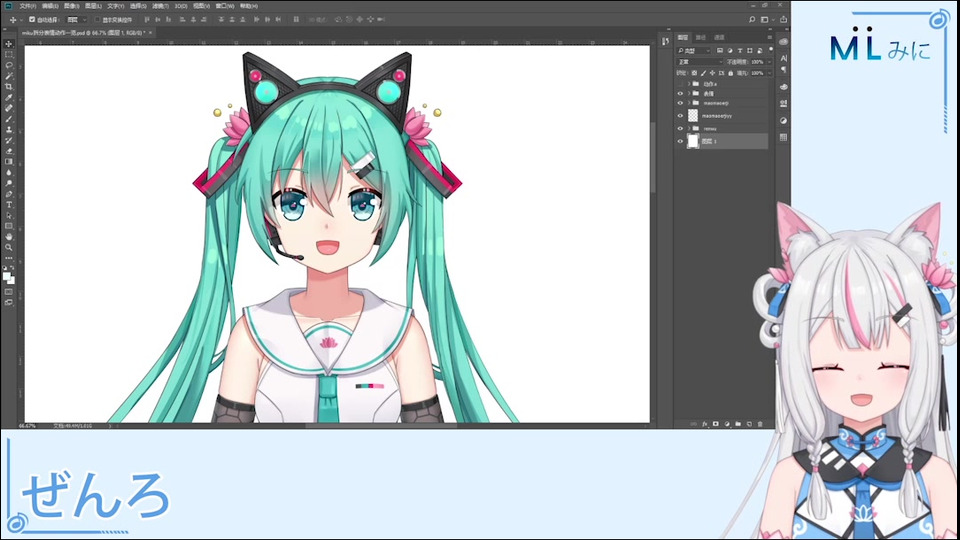The image size is (960, 540).
Task: Filter layers by pixel layer icon
Action: pyautogui.click(x=720, y=50)
